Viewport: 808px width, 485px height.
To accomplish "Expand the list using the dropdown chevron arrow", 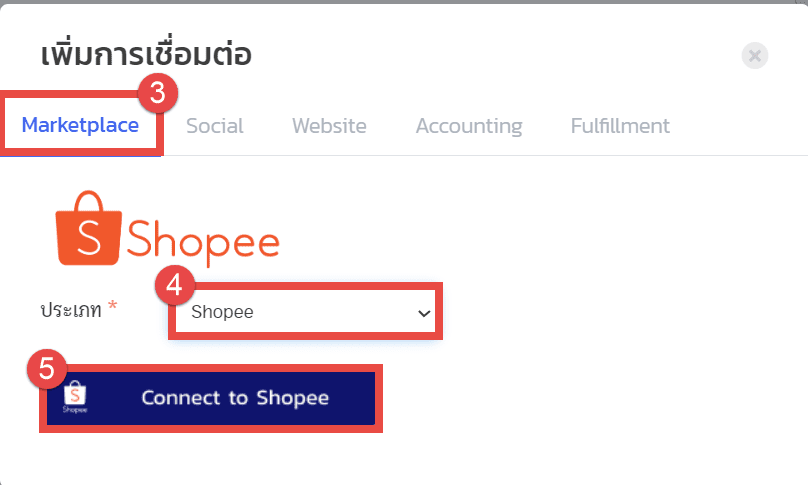I will coord(424,313).
